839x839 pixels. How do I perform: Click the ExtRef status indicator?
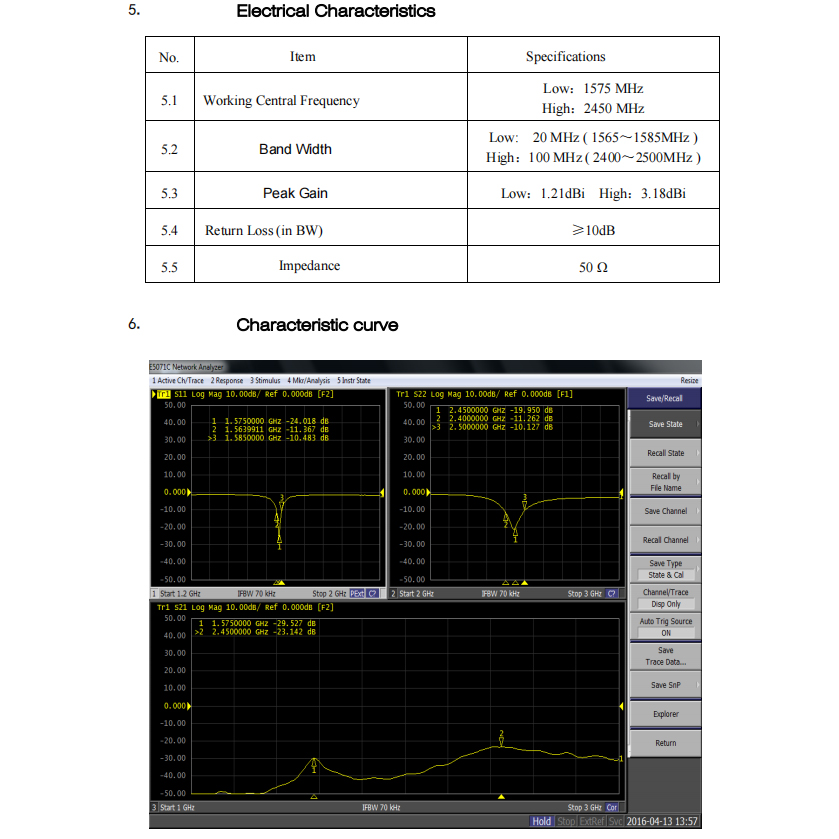click(x=592, y=821)
